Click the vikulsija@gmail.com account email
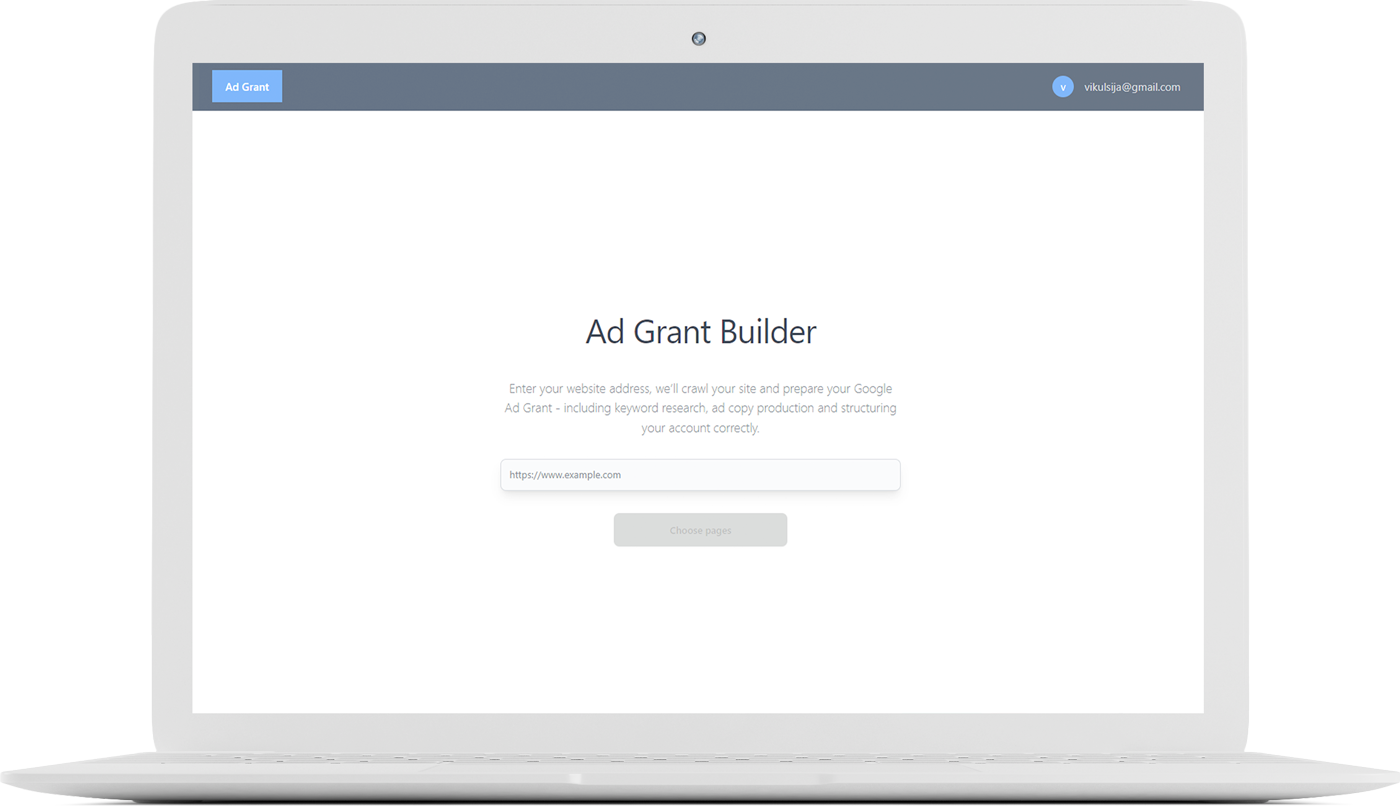 [x=1132, y=87]
